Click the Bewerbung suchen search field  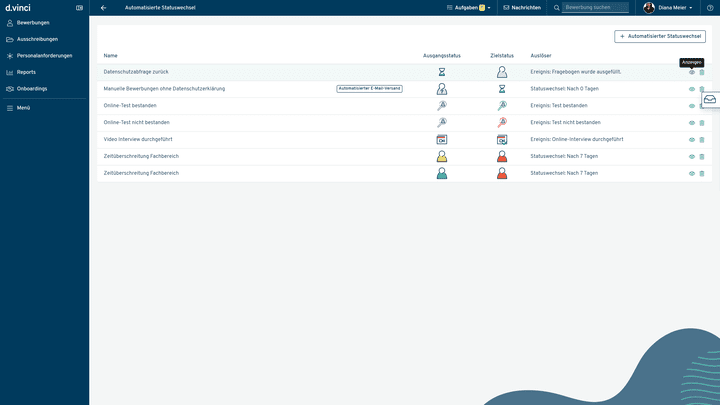click(596, 7)
